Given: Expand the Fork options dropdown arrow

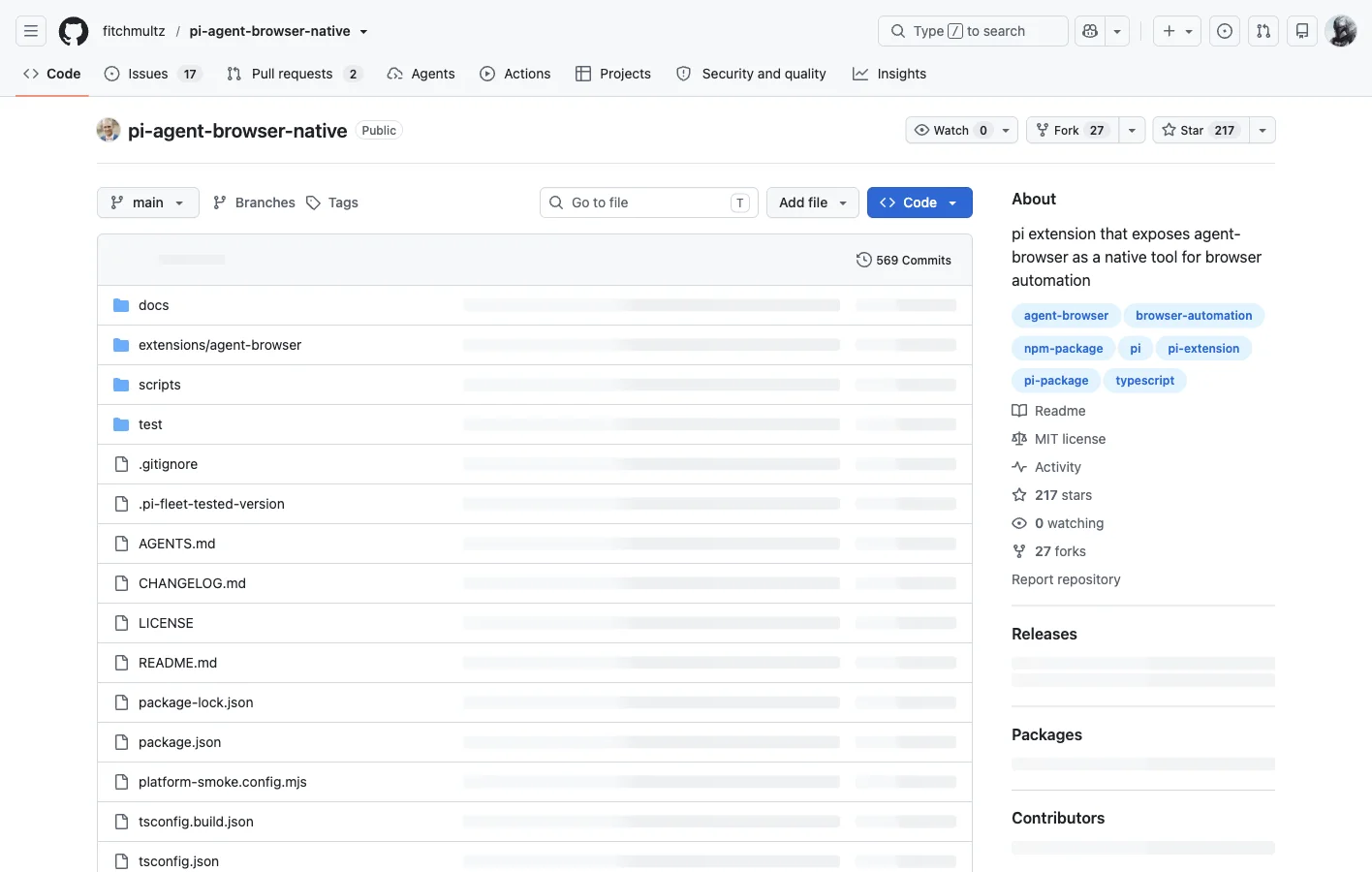Looking at the screenshot, I should [1132, 130].
